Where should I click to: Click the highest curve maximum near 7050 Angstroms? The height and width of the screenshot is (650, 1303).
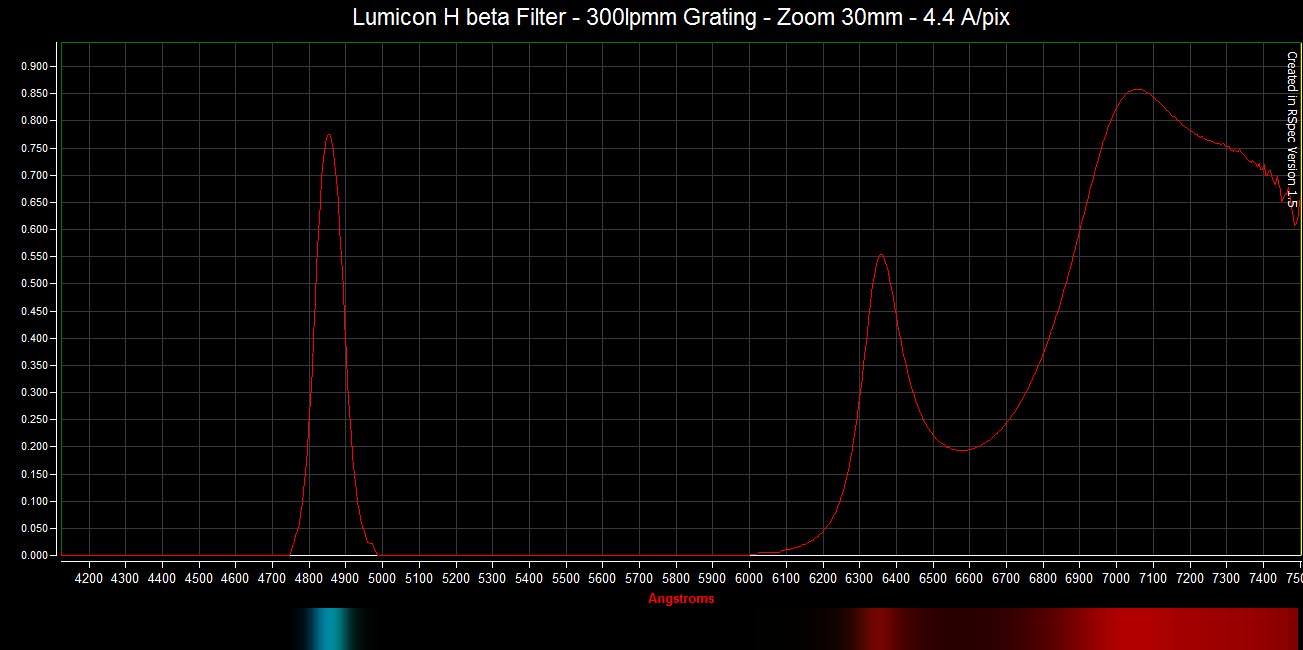click(1137, 90)
